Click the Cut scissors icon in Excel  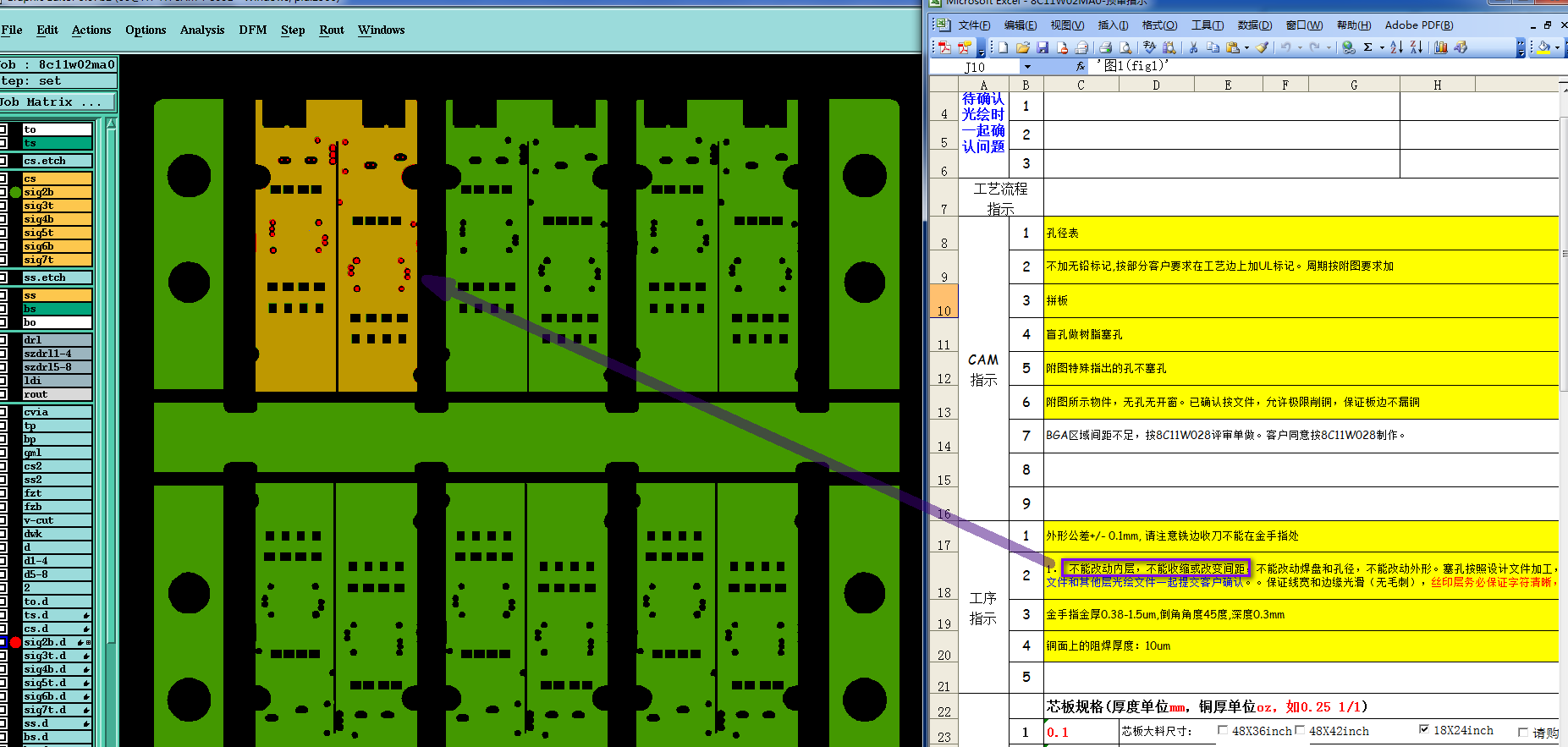[1193, 47]
